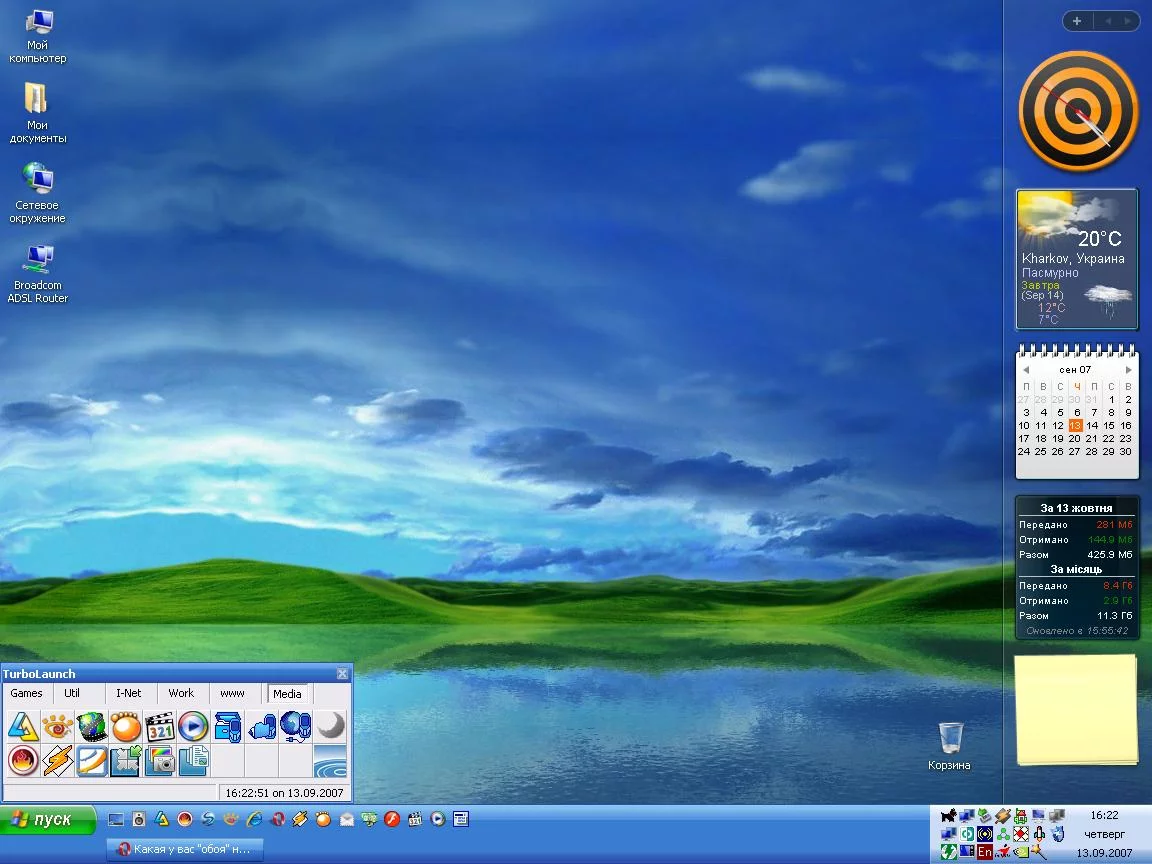Image resolution: width=1152 pixels, height=864 pixels.
Task: Launch Opera from Quick Launch bar
Action: point(277,819)
